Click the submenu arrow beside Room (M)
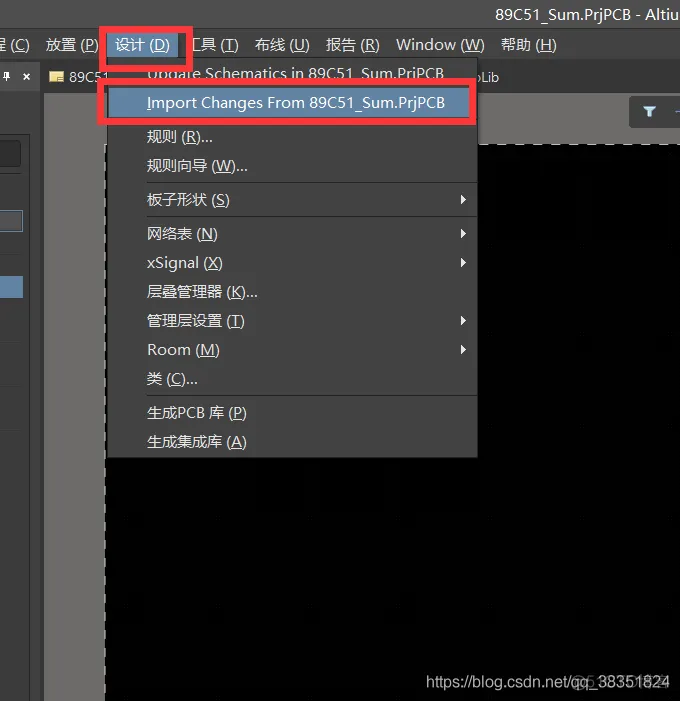Screen dimensions: 680x701 pyautogui.click(x=463, y=350)
